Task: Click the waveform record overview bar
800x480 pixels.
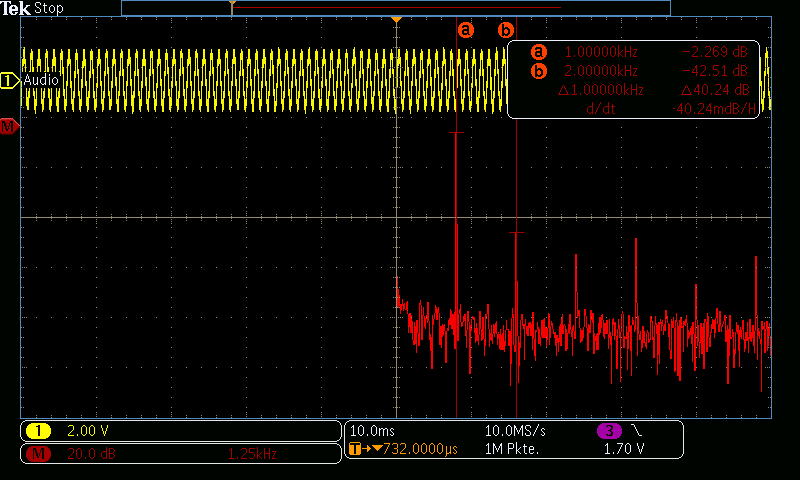Action: [x=396, y=8]
